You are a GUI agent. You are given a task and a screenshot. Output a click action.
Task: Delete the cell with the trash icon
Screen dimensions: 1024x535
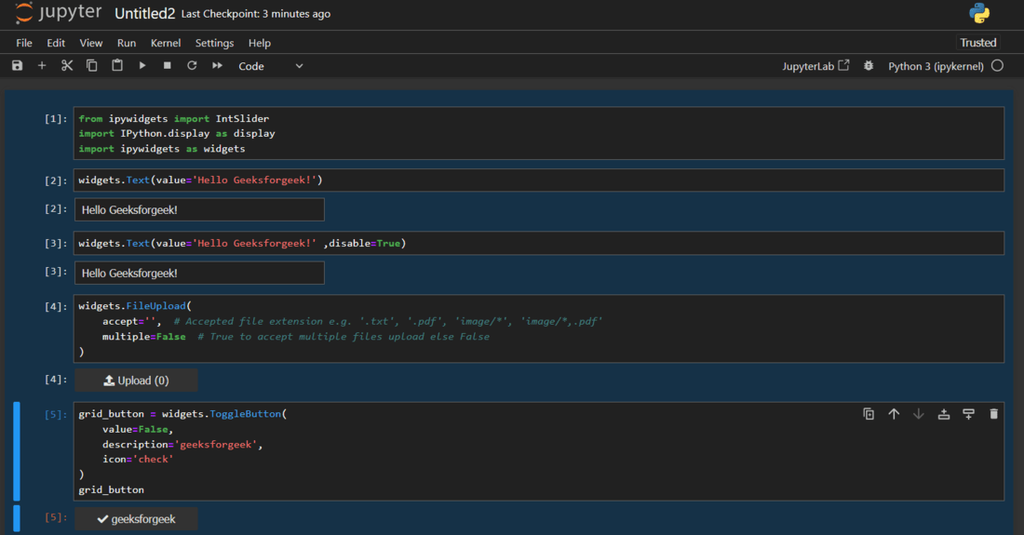pyautogui.click(x=993, y=414)
